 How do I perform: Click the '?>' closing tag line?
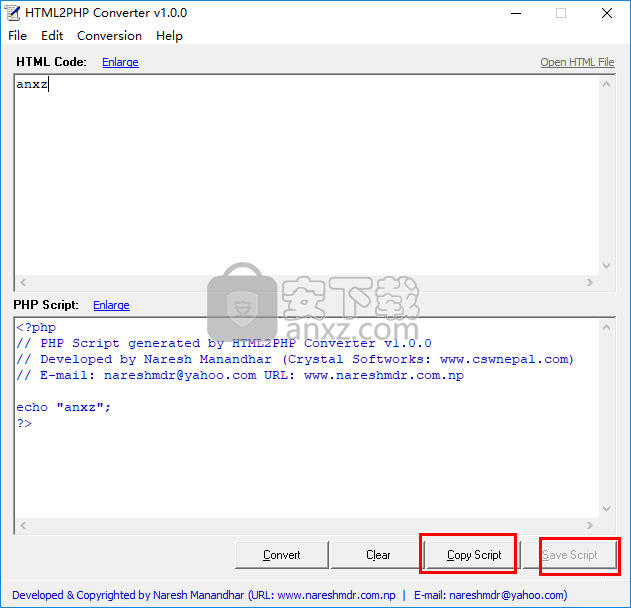coord(24,423)
